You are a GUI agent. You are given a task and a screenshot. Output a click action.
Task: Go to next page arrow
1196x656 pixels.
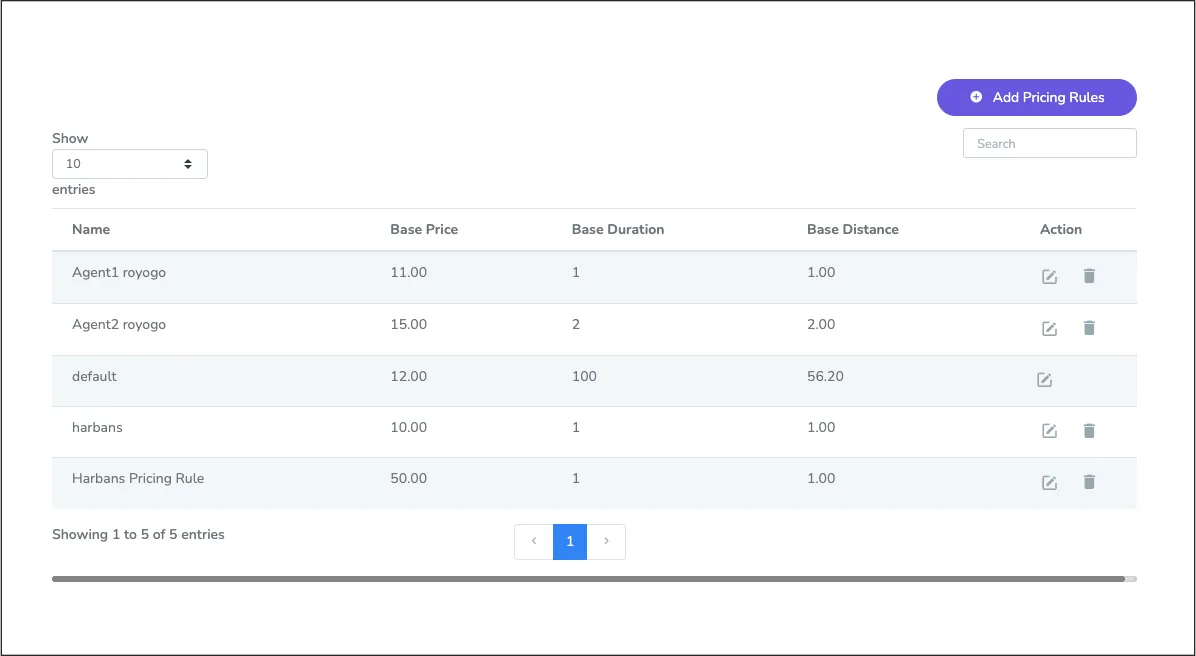click(606, 541)
